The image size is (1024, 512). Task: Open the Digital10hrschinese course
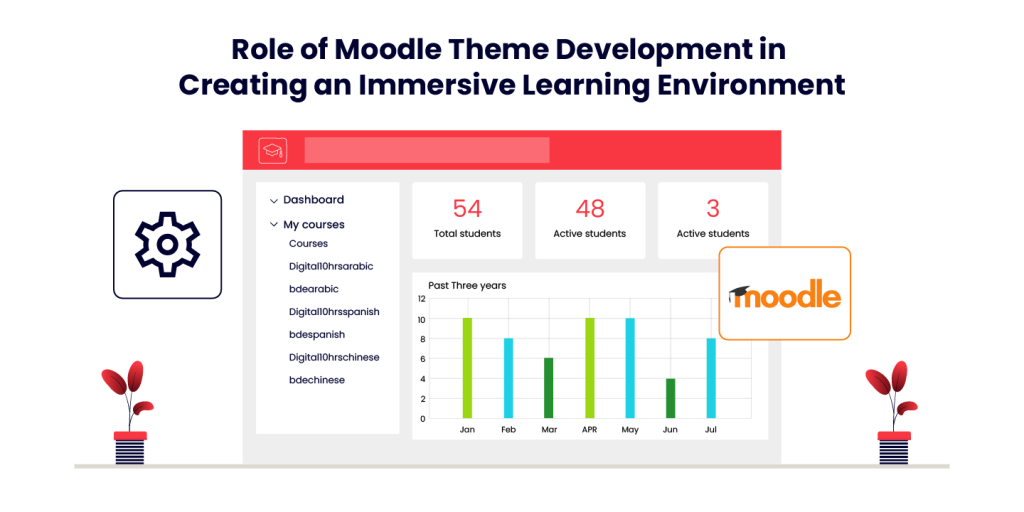(x=334, y=357)
